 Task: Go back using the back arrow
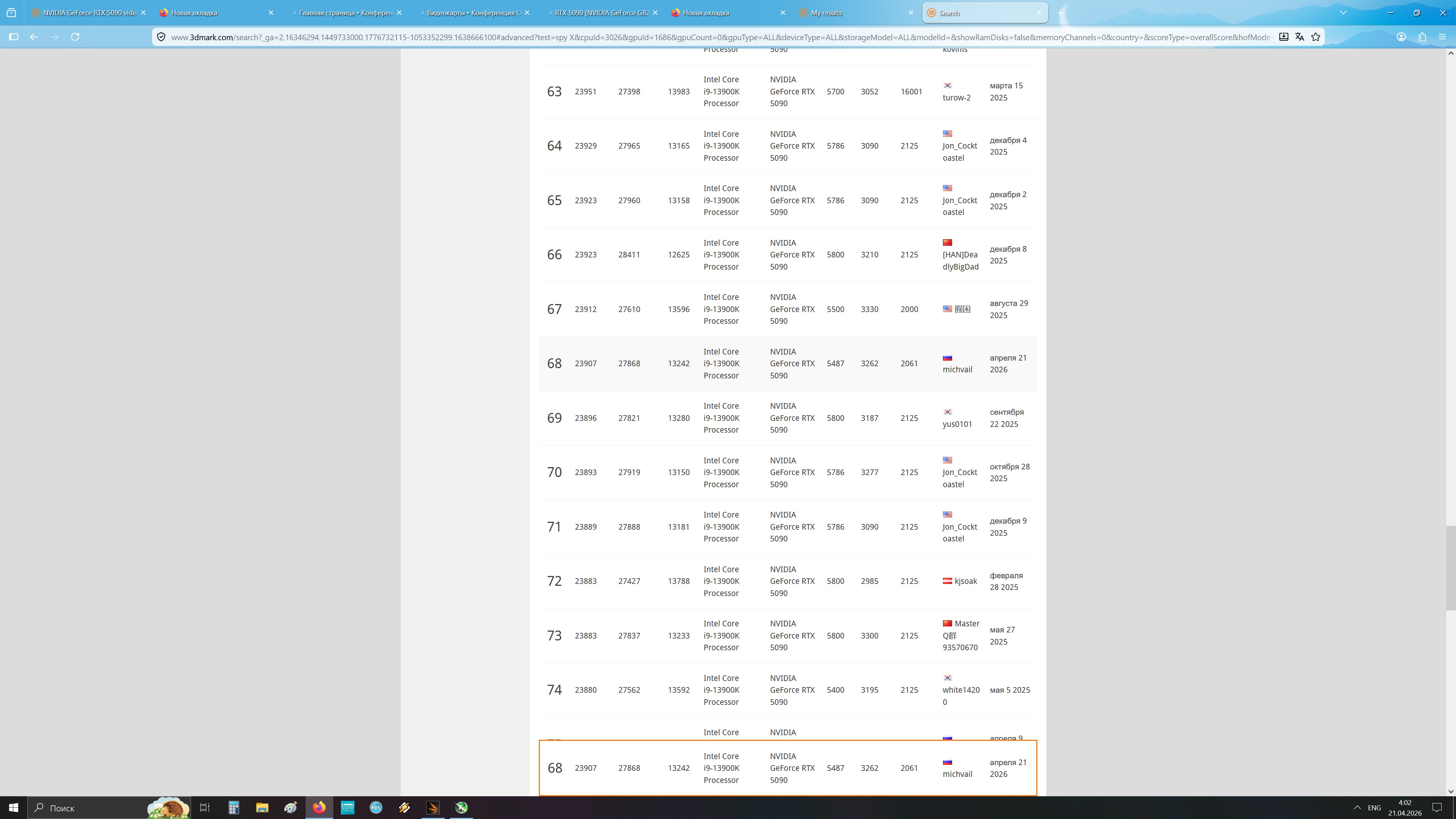click(x=34, y=37)
